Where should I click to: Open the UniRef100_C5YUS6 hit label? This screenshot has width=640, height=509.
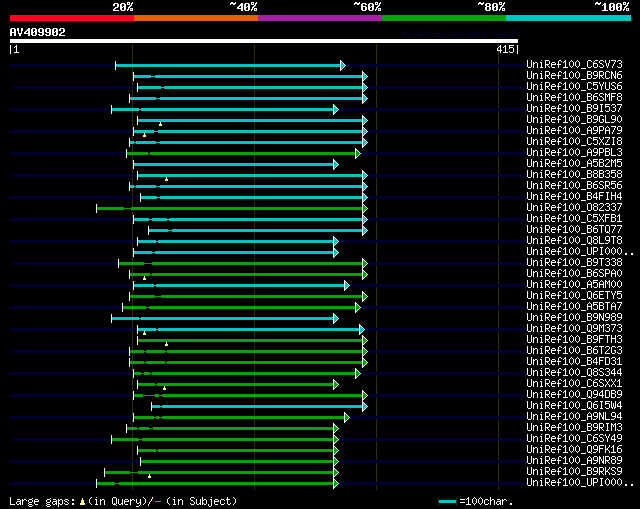click(574, 87)
